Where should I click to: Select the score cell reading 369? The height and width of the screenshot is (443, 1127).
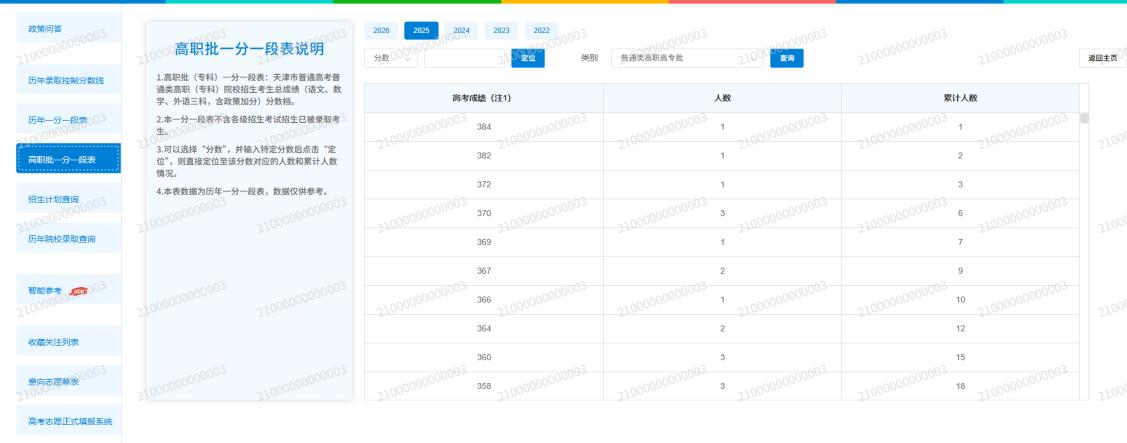coord(484,242)
